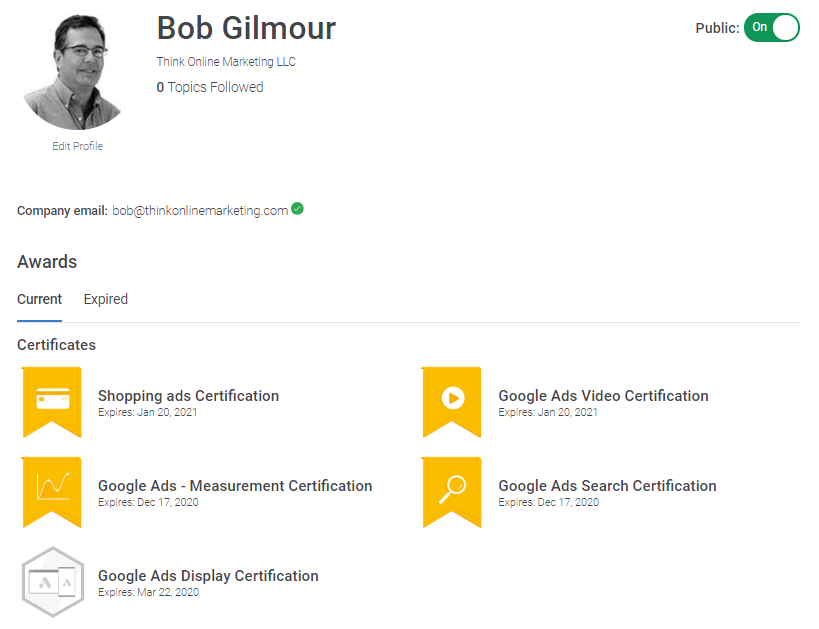Switch to the Current awards tab
The width and height of the screenshot is (819, 629).
(39, 299)
